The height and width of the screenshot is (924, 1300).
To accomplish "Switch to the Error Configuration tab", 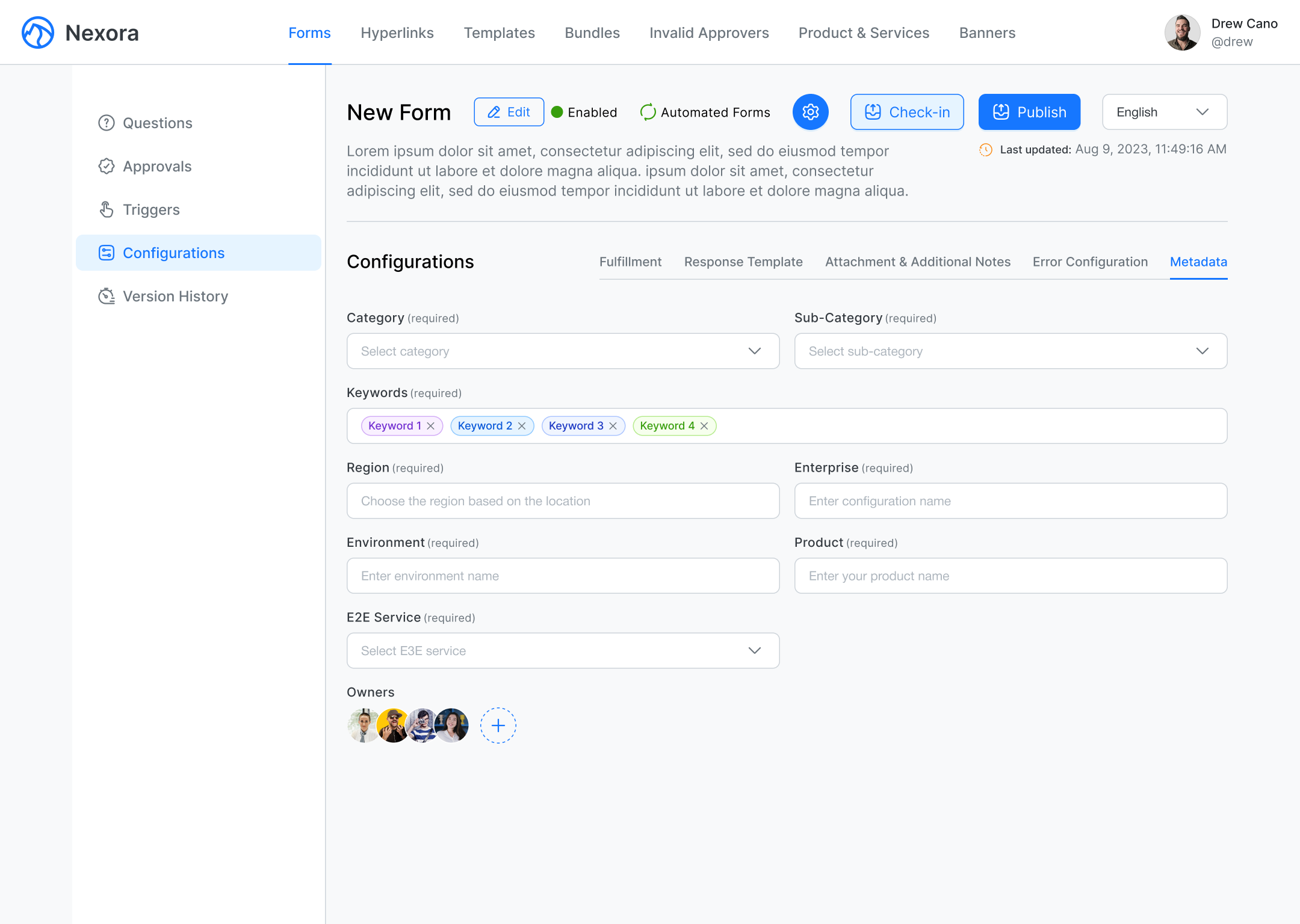I will pyautogui.click(x=1090, y=262).
